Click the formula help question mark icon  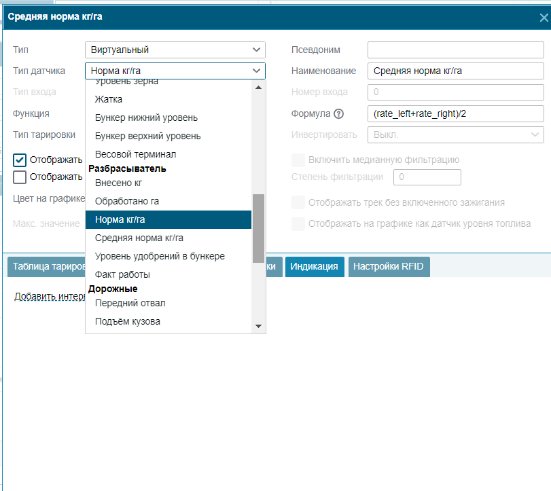point(338,114)
